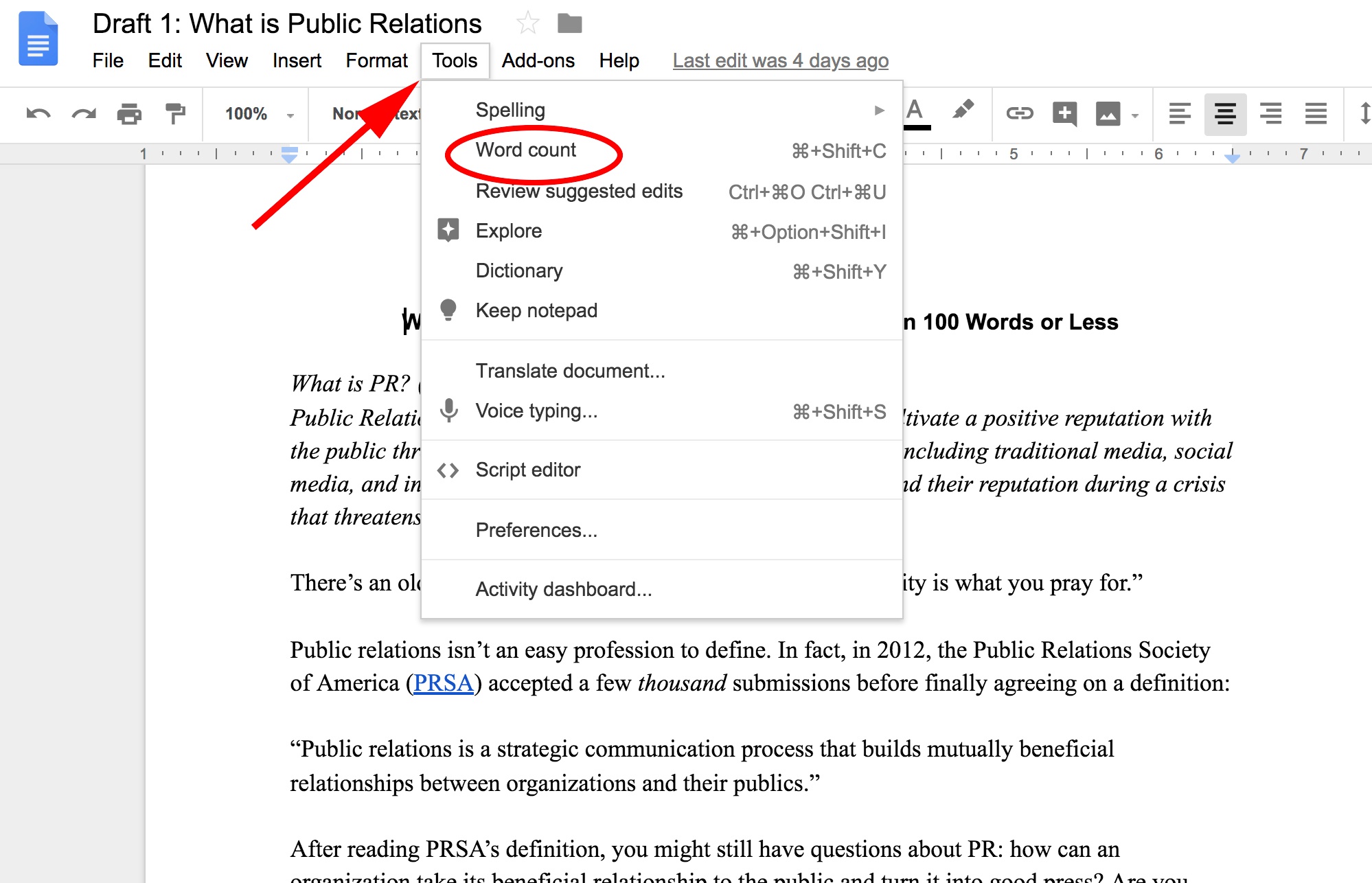Viewport: 1372px width, 883px height.
Task: Click the Right-align text icon
Action: coord(1268,112)
